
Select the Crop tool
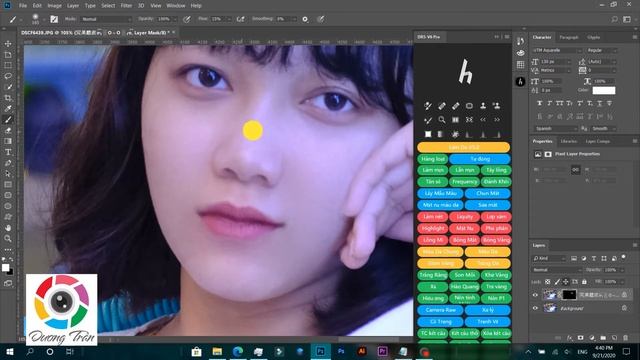8,98
